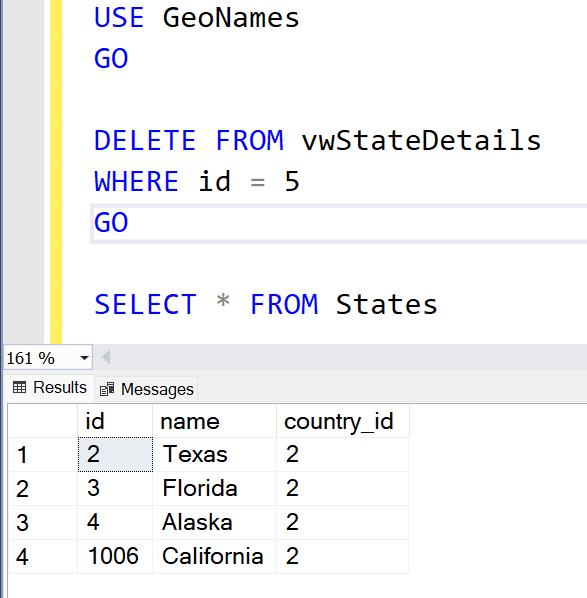Select row header number 4
This screenshot has width=587, height=598.
tap(43, 556)
